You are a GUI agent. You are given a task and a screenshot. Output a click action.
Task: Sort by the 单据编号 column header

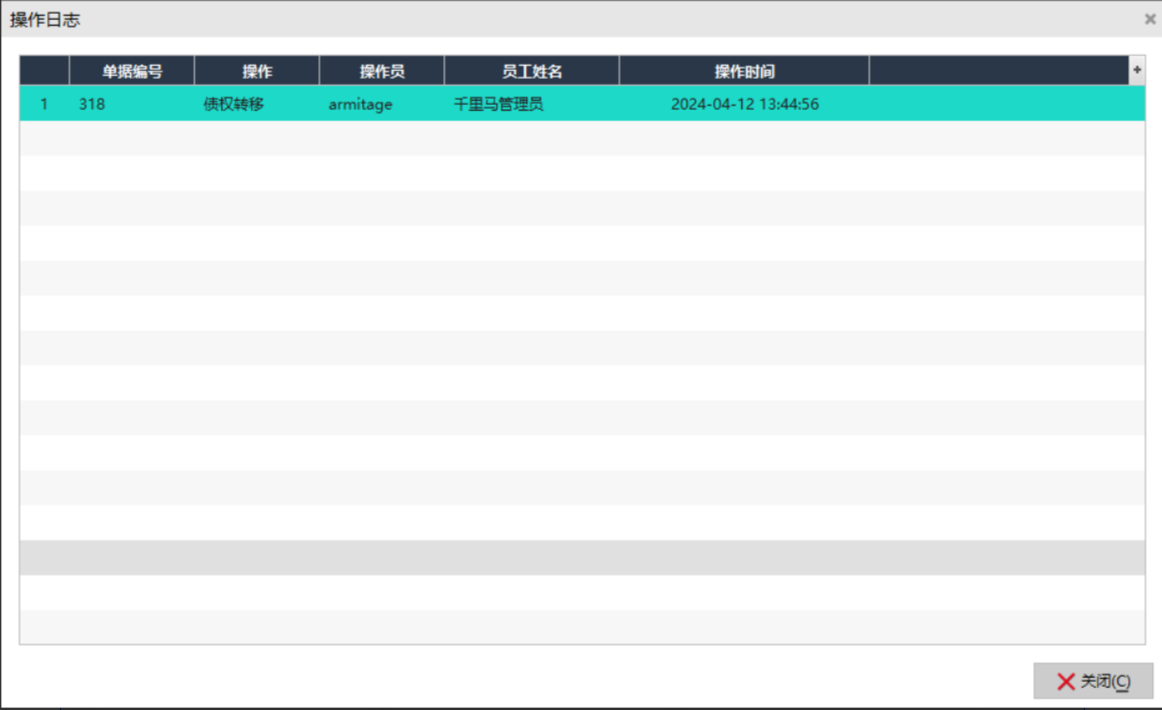point(132,71)
